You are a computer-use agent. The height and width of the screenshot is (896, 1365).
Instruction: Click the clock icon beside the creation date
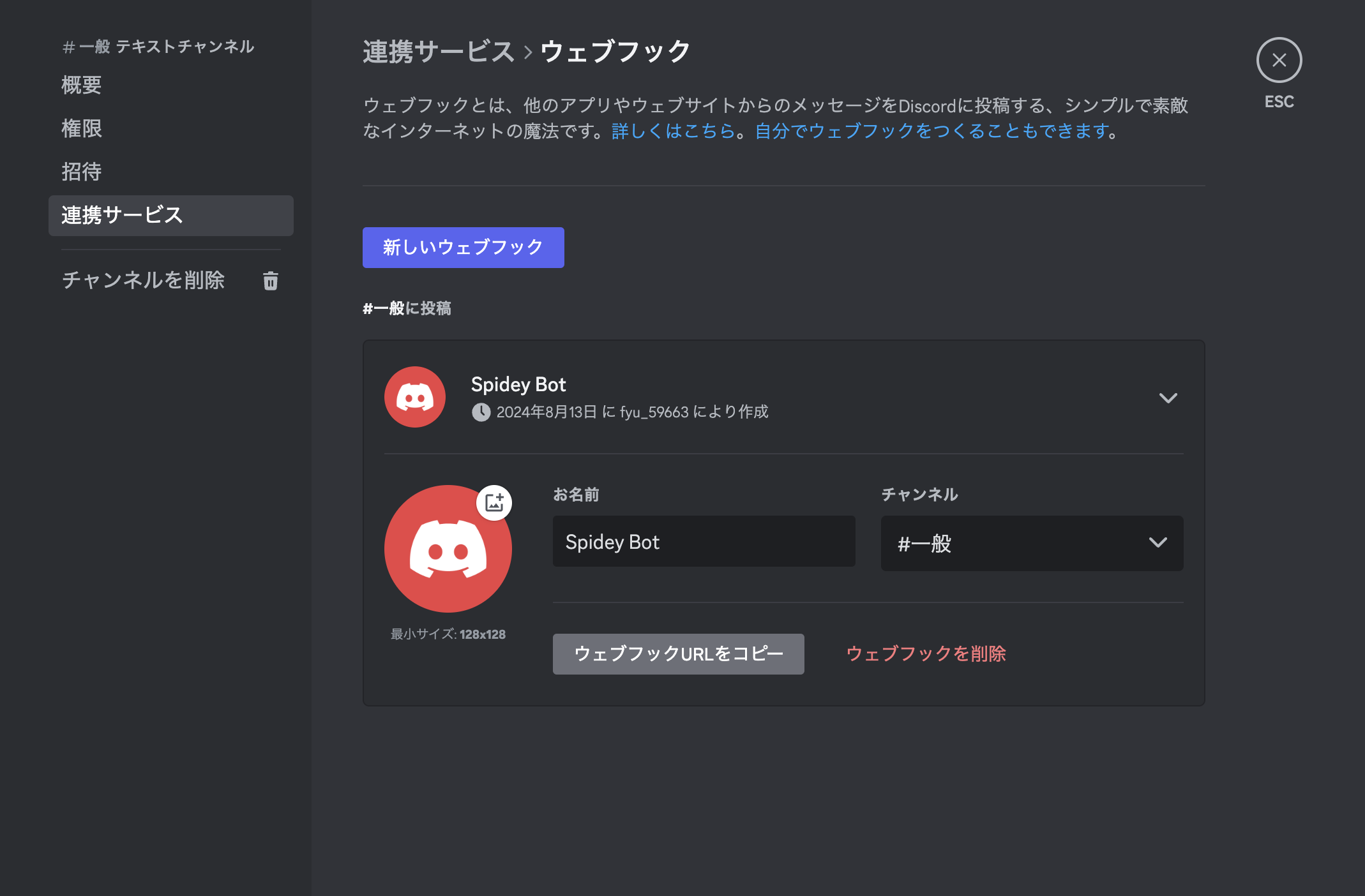[481, 412]
